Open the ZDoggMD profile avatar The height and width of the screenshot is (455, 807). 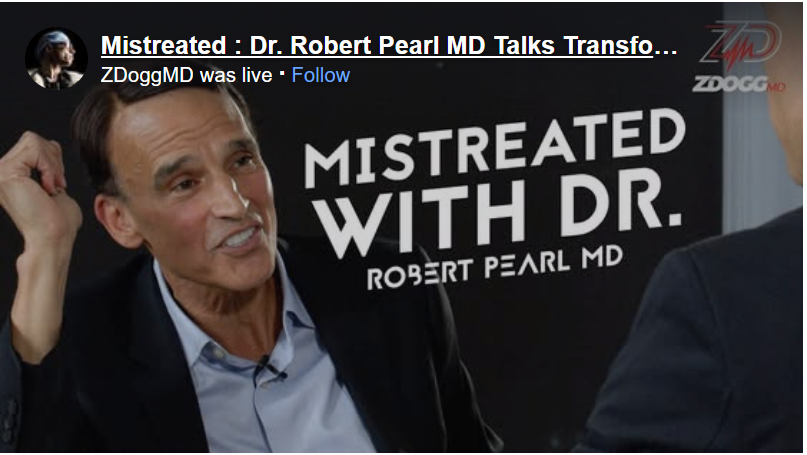[56, 58]
